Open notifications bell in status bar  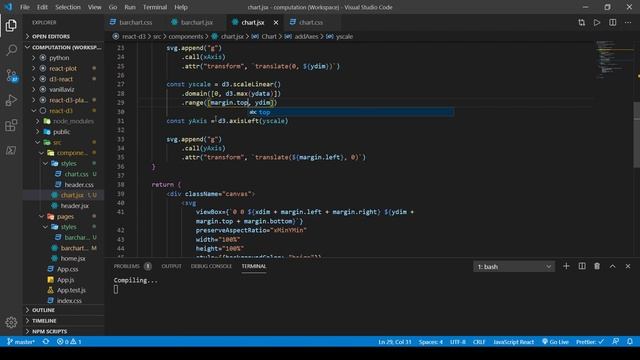coord(630,342)
